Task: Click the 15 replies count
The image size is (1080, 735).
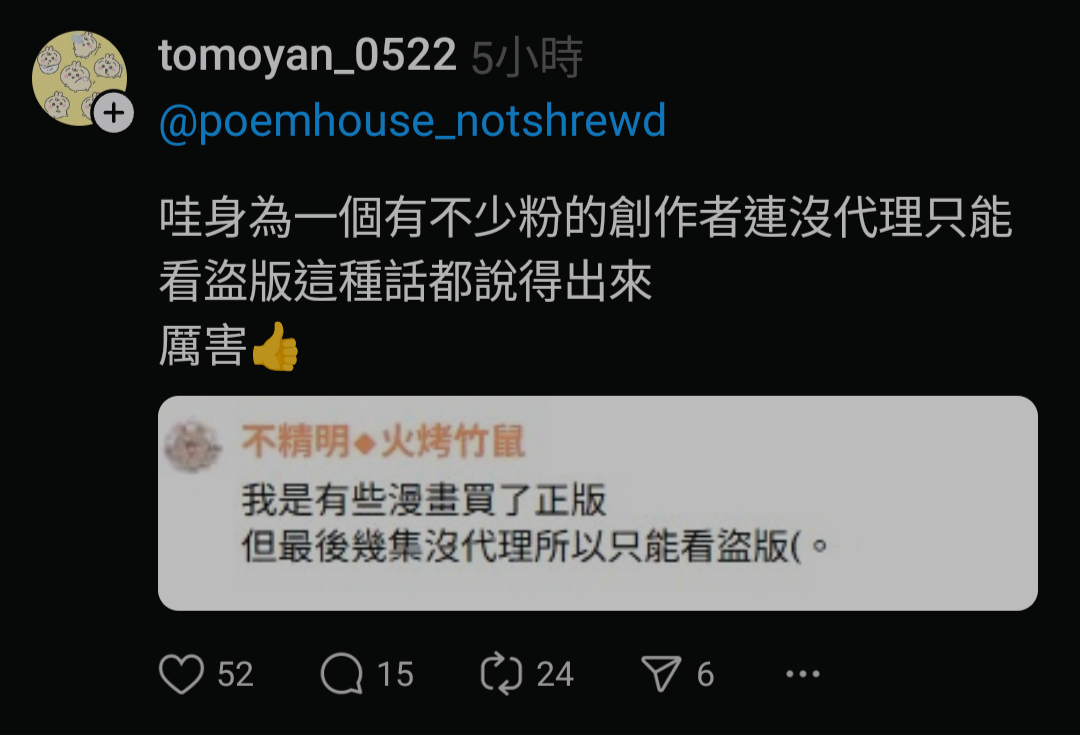Action: (x=395, y=674)
